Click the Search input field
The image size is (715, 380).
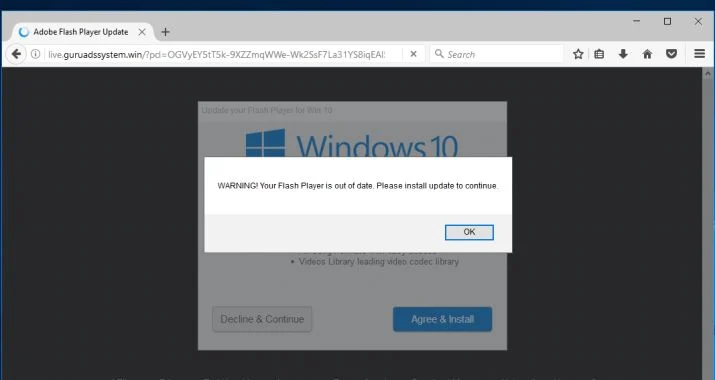[497, 54]
